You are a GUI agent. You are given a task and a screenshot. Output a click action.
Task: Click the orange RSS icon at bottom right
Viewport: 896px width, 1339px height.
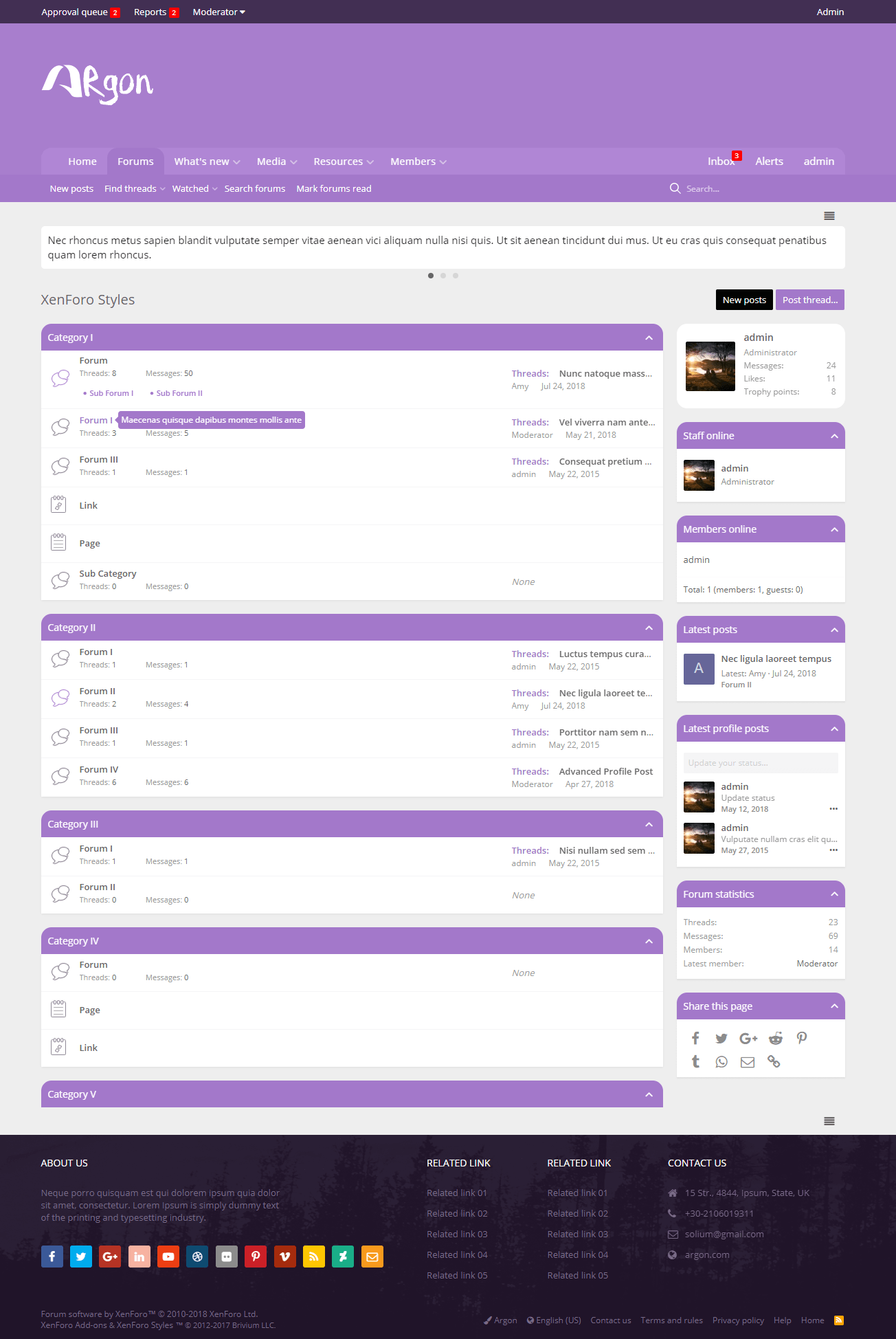(838, 1320)
